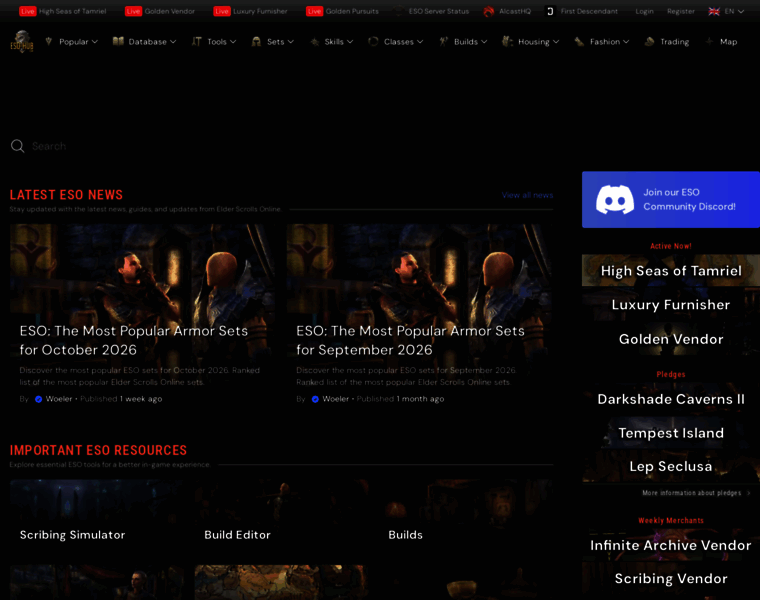760x600 pixels.
Task: Click the Skills menu icon
Action: 315,42
